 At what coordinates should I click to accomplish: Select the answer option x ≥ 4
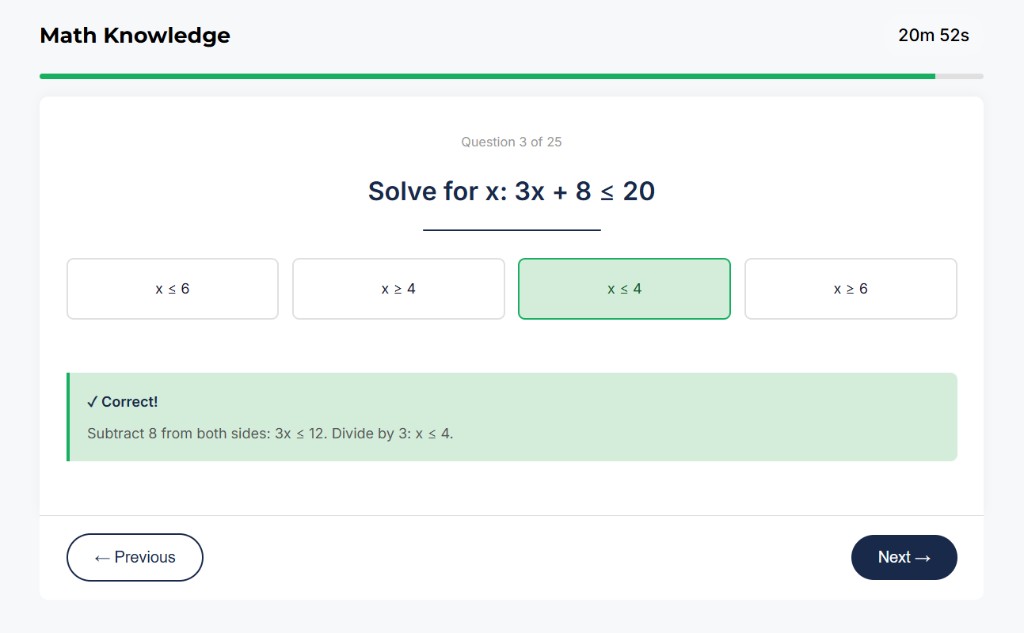tap(398, 288)
